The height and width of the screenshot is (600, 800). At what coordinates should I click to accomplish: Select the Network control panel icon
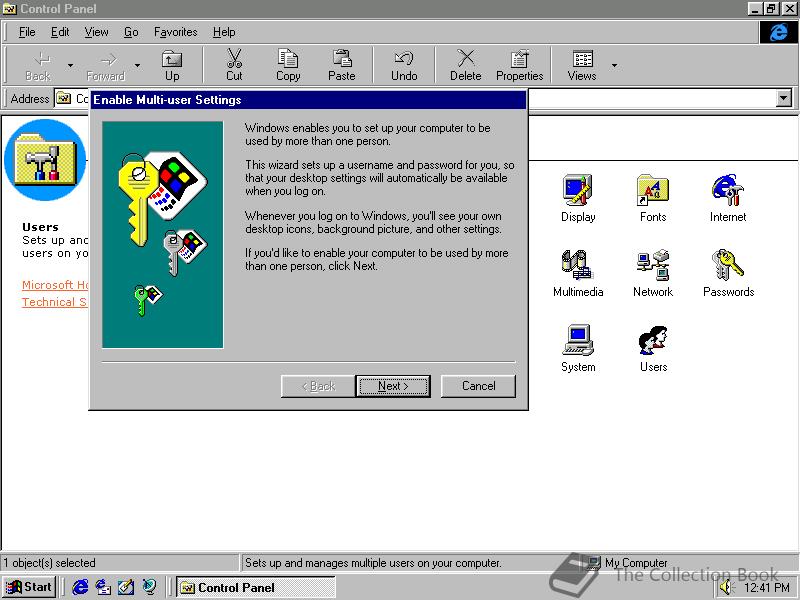click(x=653, y=273)
